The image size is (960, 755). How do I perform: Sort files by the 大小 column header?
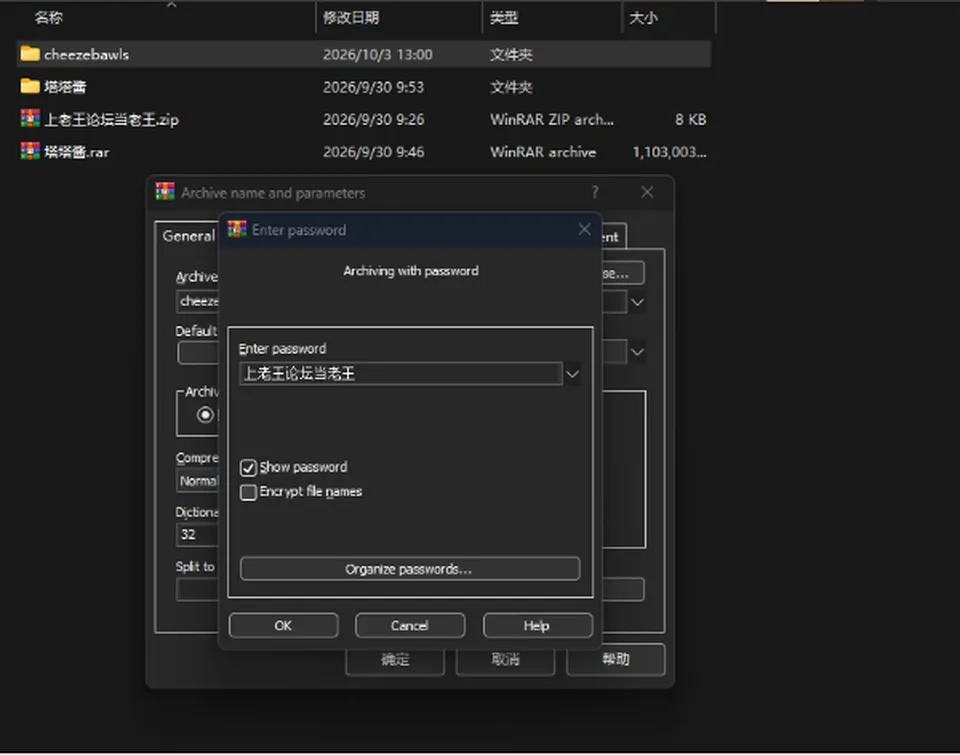coord(643,18)
